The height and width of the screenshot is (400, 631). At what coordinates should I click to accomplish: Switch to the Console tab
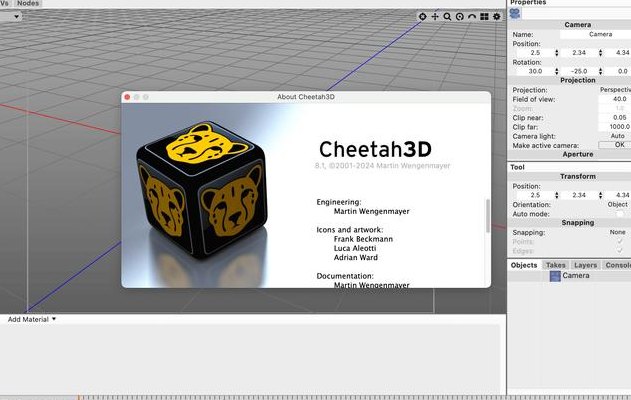[618, 265]
